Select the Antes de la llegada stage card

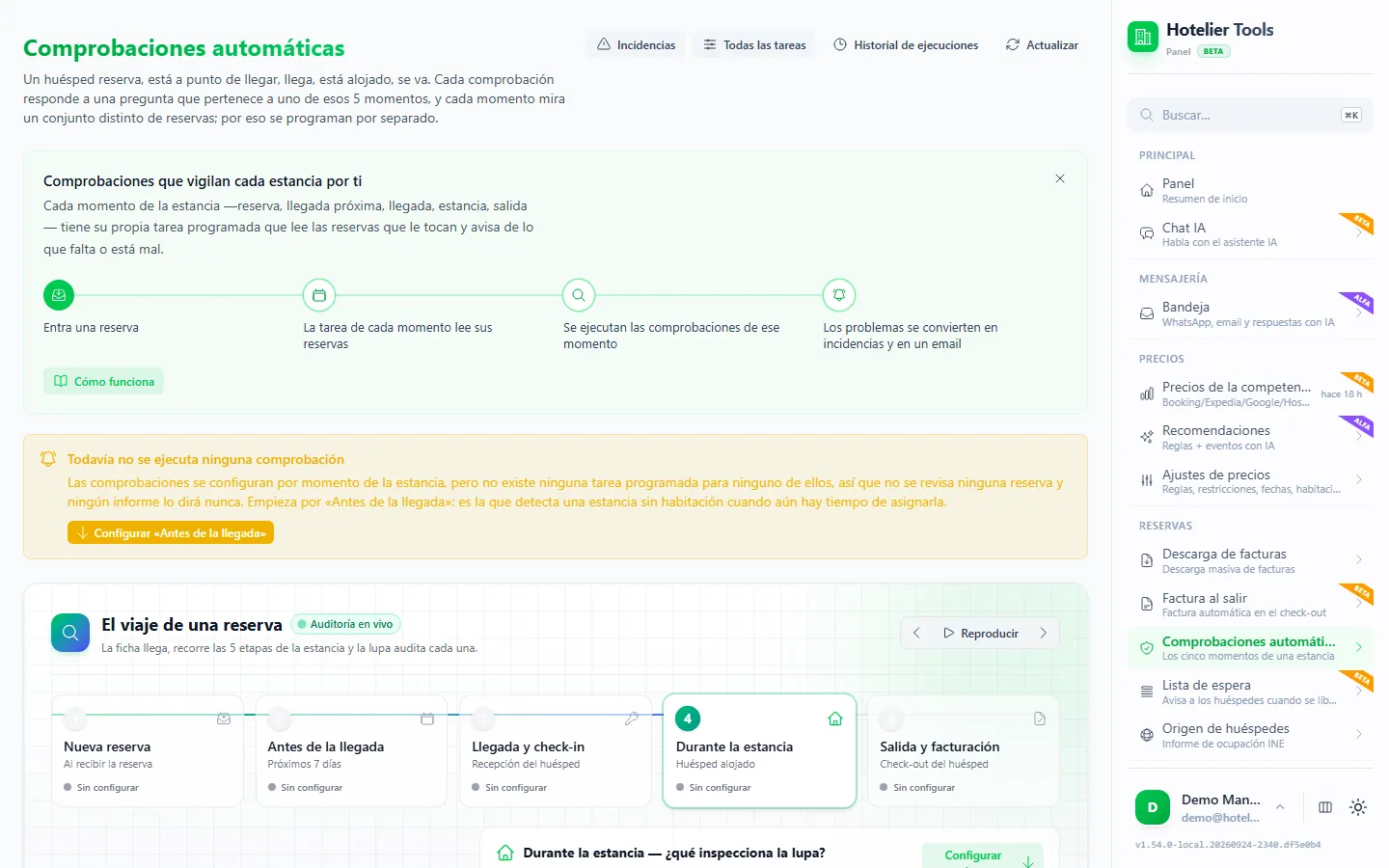point(351,750)
